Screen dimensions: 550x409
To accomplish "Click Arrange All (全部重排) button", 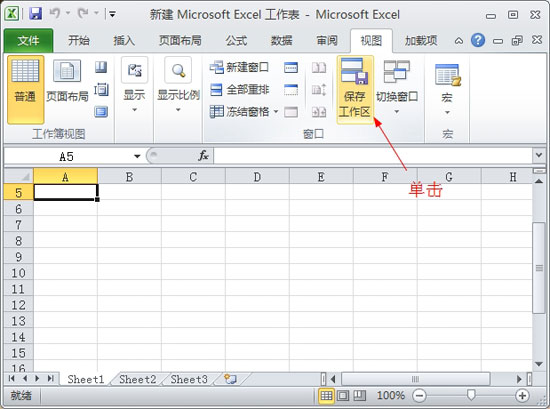I will tap(239, 89).
